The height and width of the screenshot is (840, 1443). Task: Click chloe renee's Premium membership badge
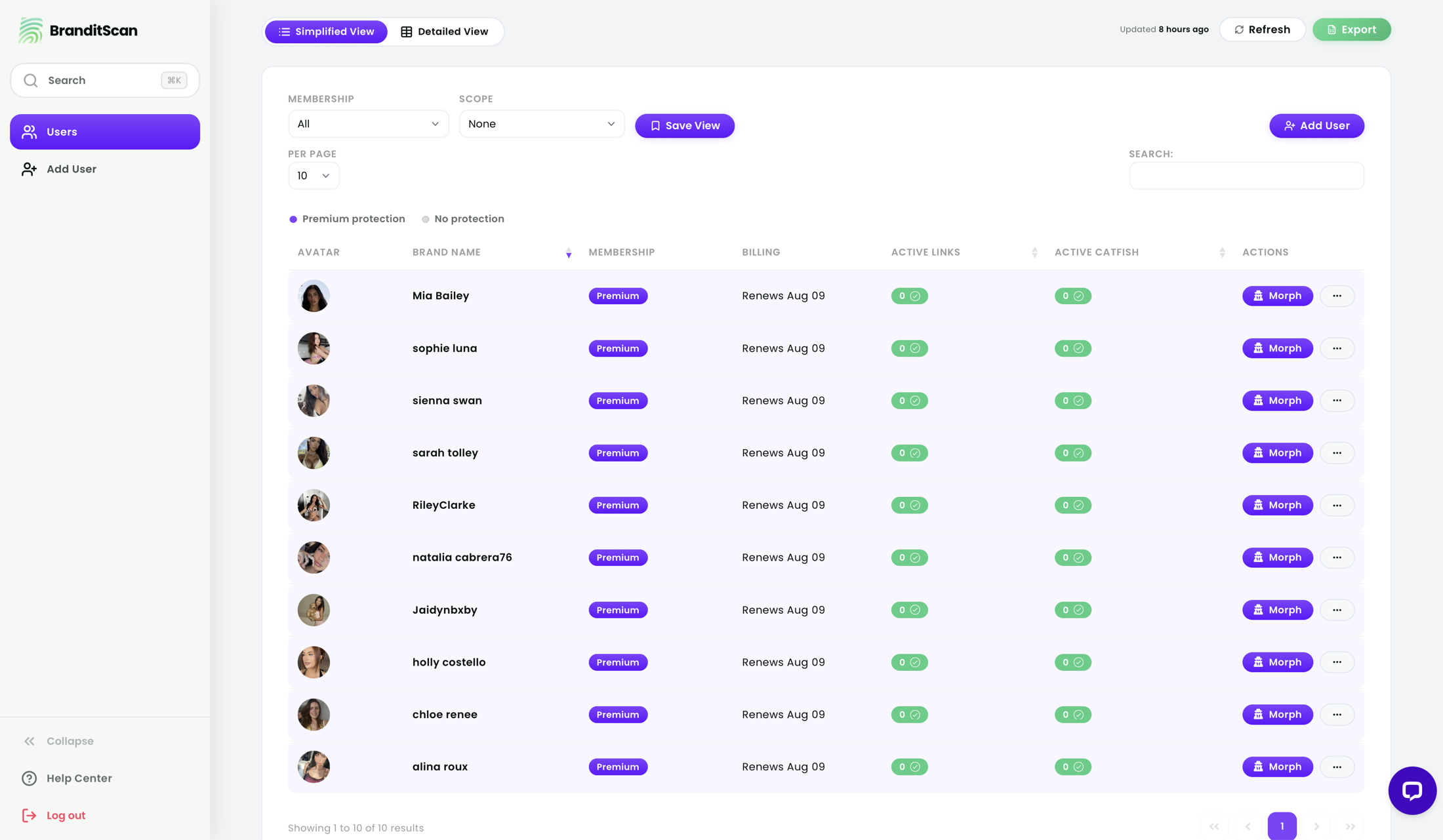point(618,715)
